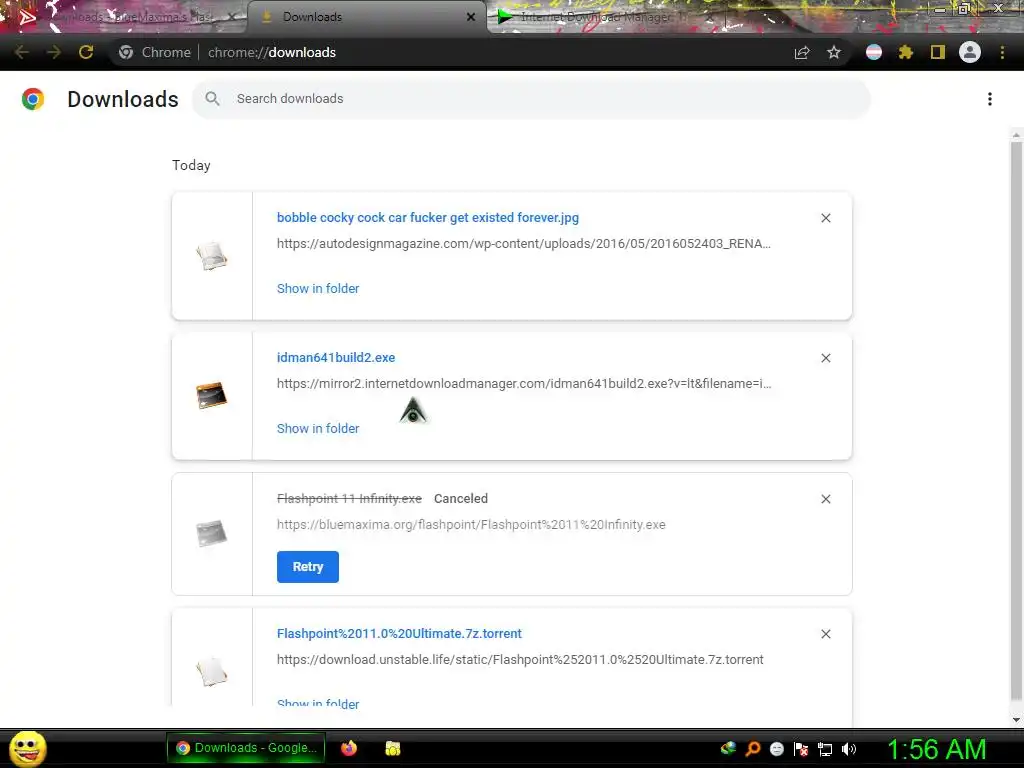The height and width of the screenshot is (768, 1024).
Task: Remove idman641build2.exe from the list
Action: click(825, 358)
